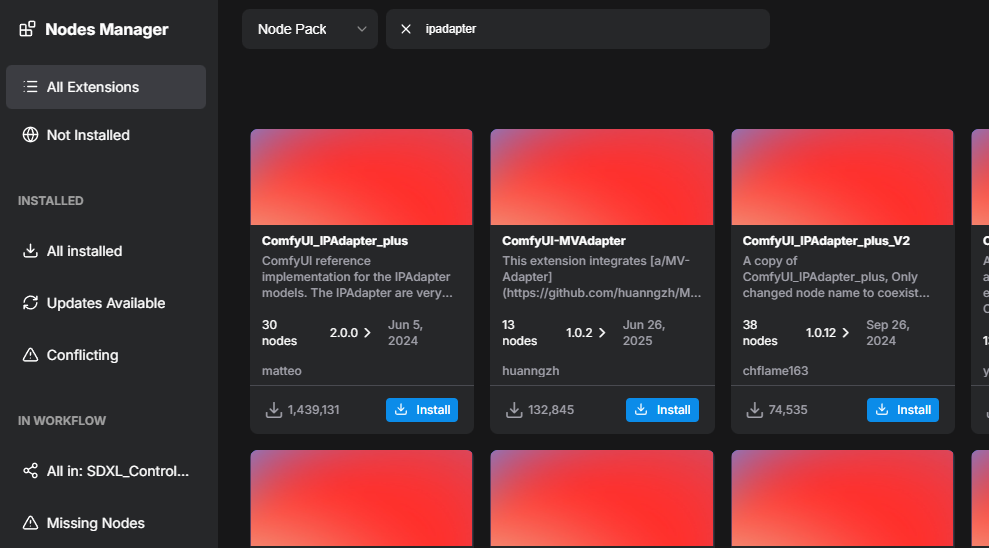Click the Conflicting warning triangle icon
The height and width of the screenshot is (548, 989).
point(30,355)
